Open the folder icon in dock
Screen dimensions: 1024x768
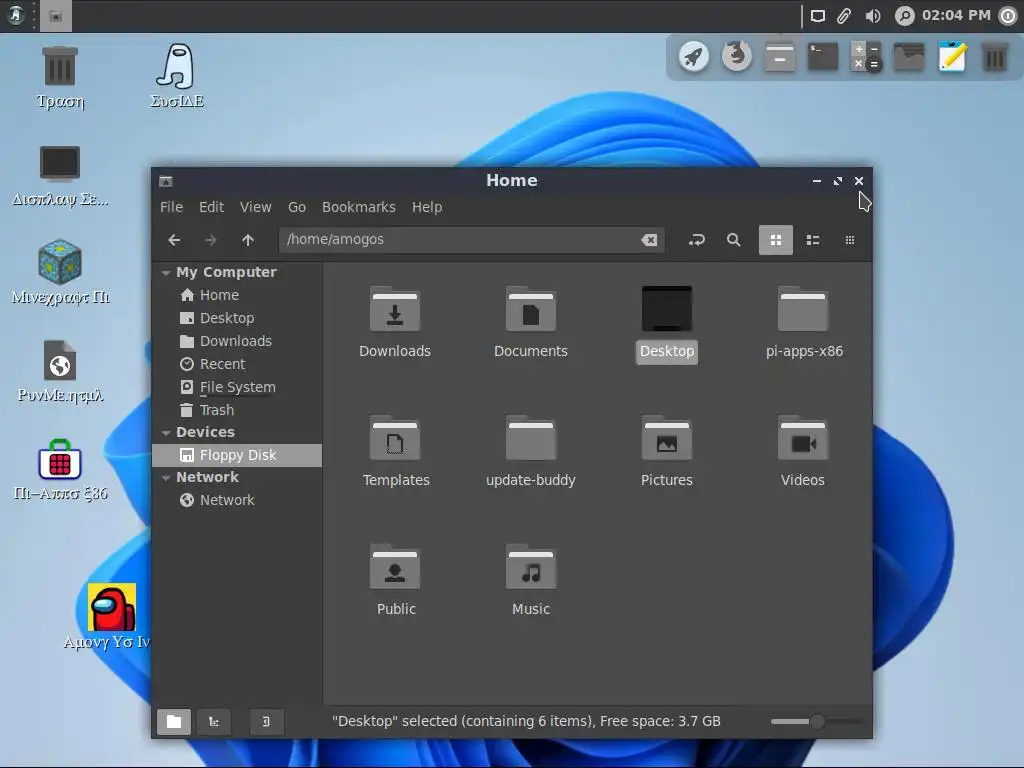click(x=909, y=57)
